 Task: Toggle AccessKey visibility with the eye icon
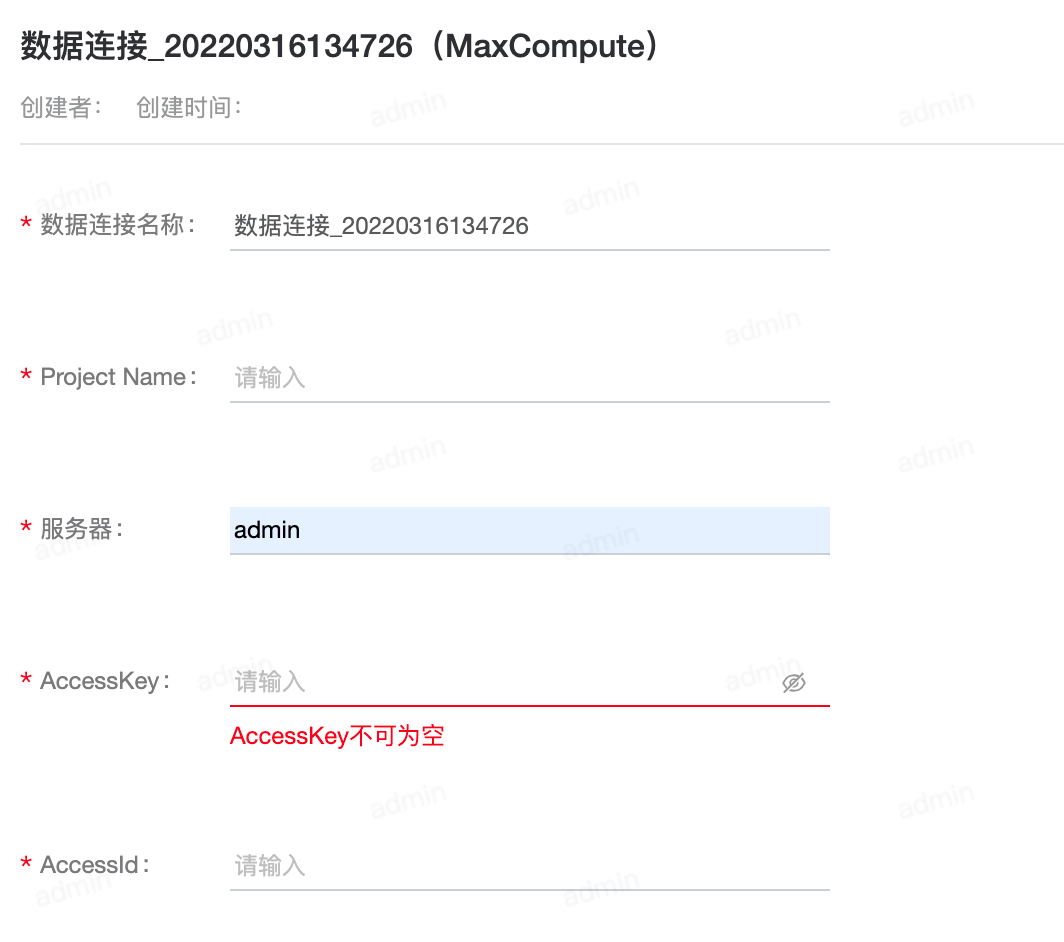click(x=793, y=683)
